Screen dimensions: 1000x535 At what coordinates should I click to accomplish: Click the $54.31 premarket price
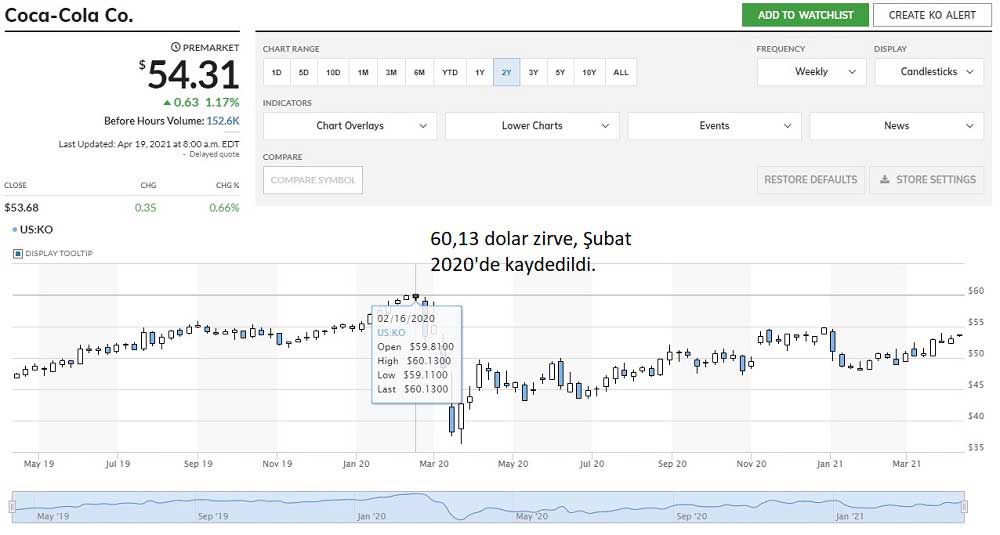point(189,75)
